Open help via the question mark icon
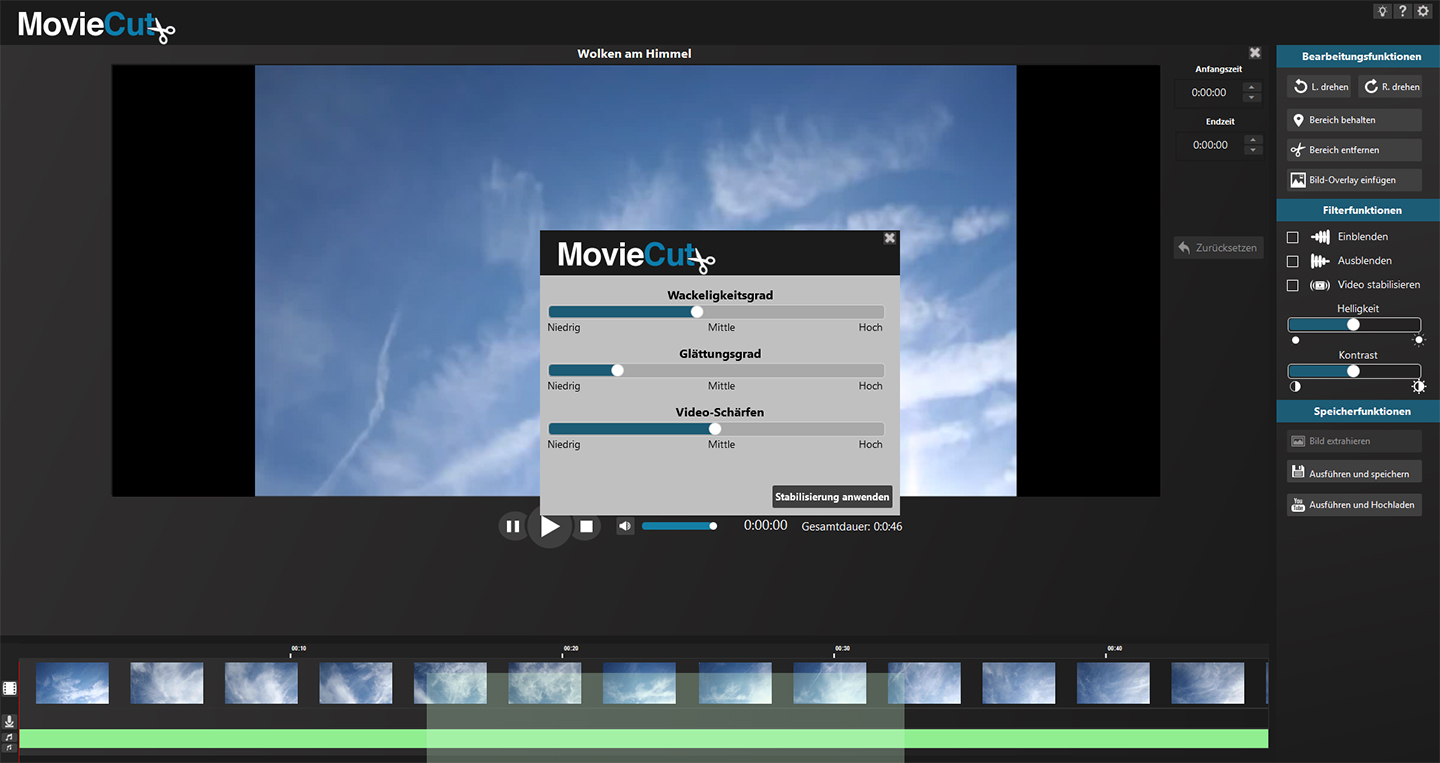Image resolution: width=1440 pixels, height=763 pixels. point(1403,11)
